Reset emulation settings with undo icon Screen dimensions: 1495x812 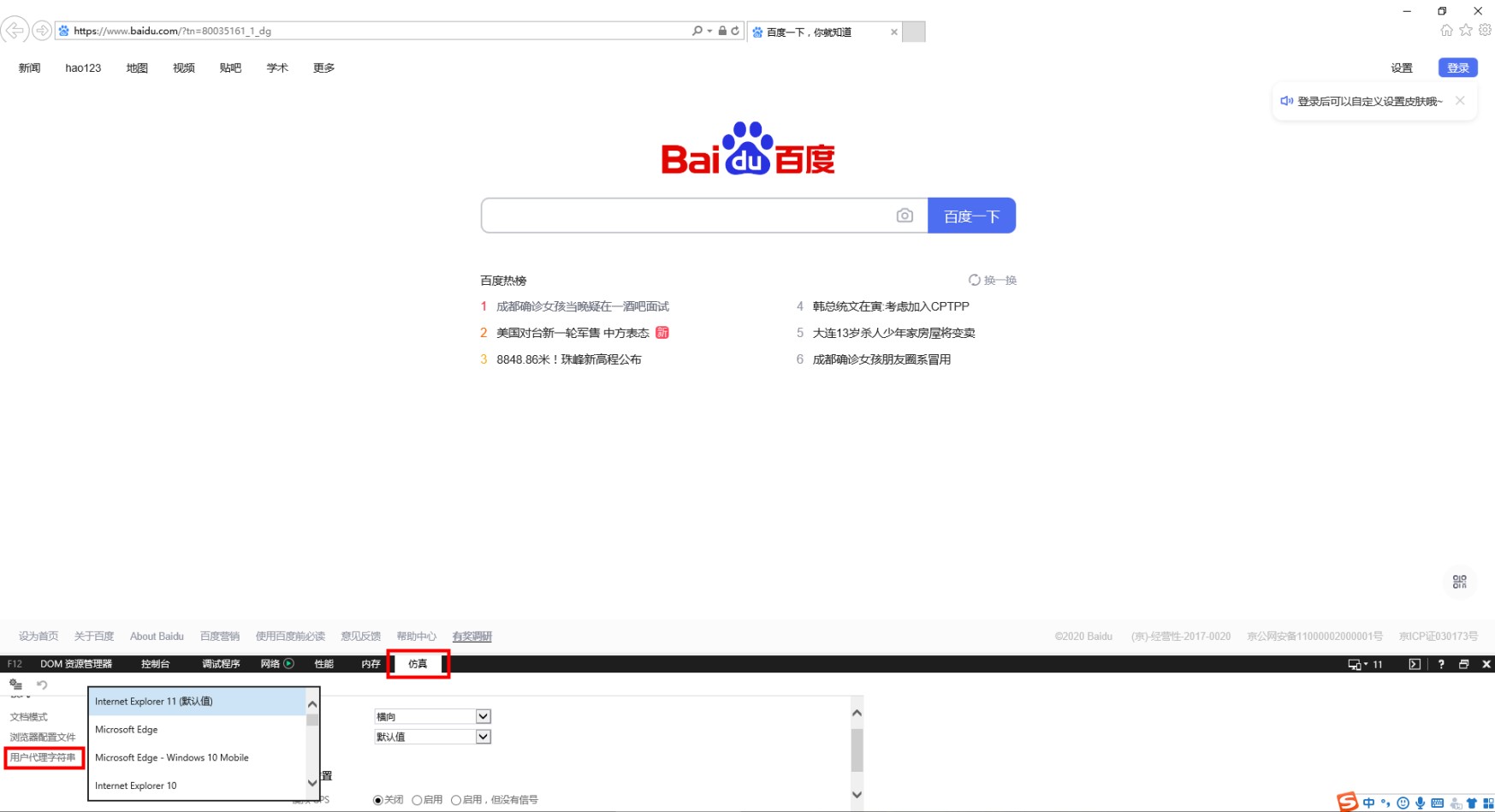pyautogui.click(x=42, y=685)
